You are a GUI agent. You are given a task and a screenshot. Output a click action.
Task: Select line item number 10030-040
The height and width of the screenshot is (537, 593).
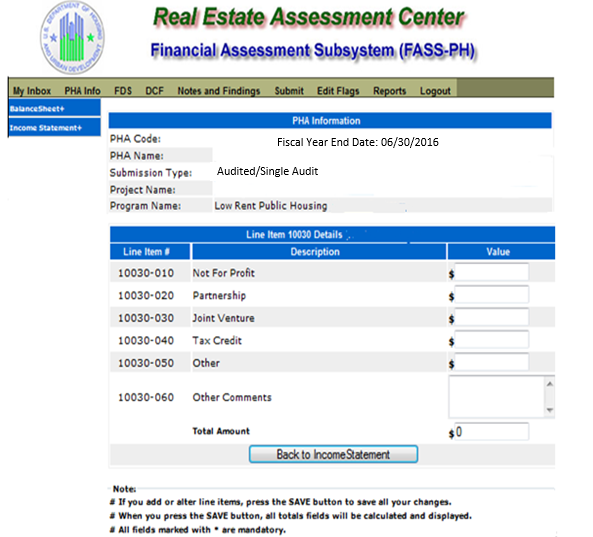[146, 340]
